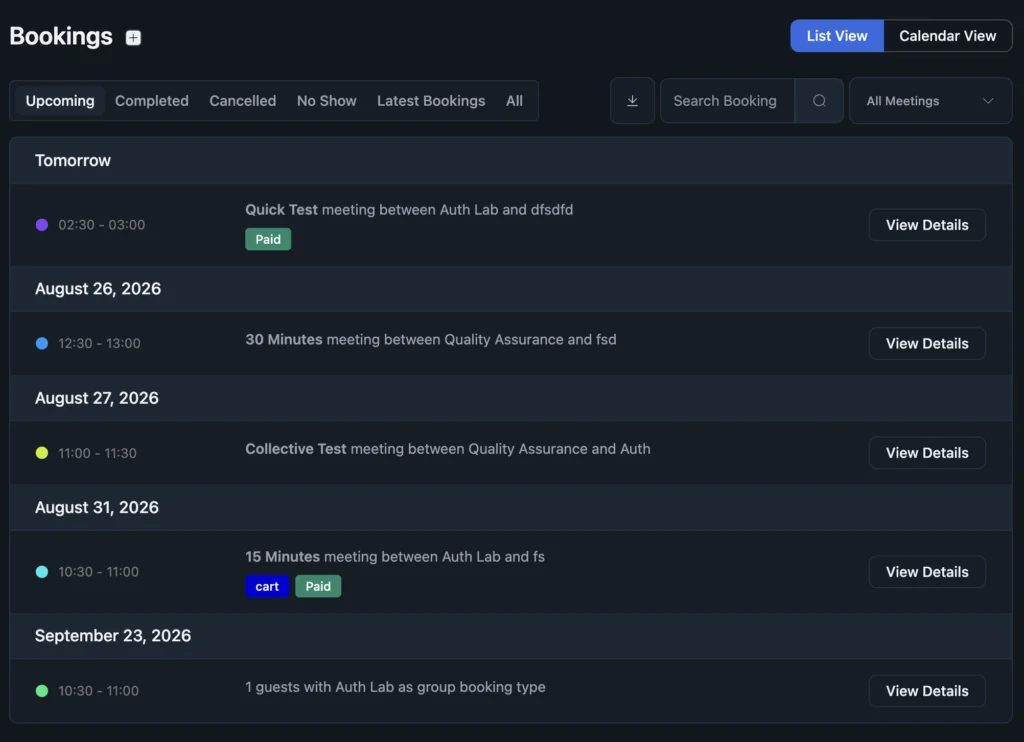Click the 30 Minutes meeting title text
Viewport: 1024px width, 742px height.
[x=431, y=339]
